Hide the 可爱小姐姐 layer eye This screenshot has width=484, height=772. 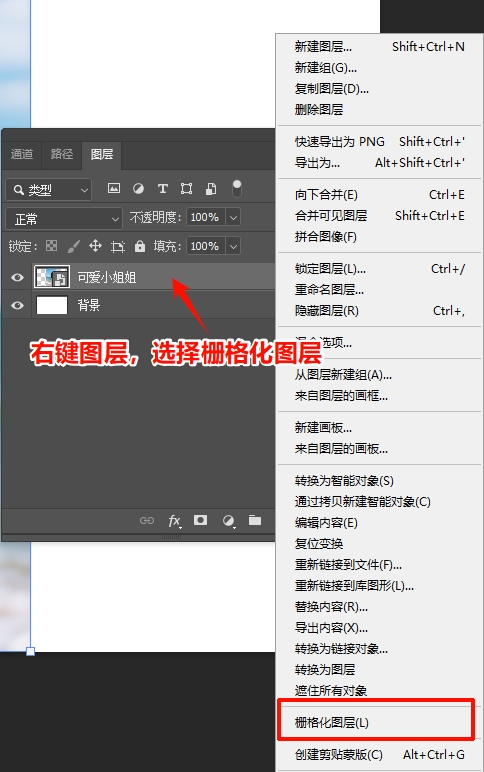[x=17, y=277]
